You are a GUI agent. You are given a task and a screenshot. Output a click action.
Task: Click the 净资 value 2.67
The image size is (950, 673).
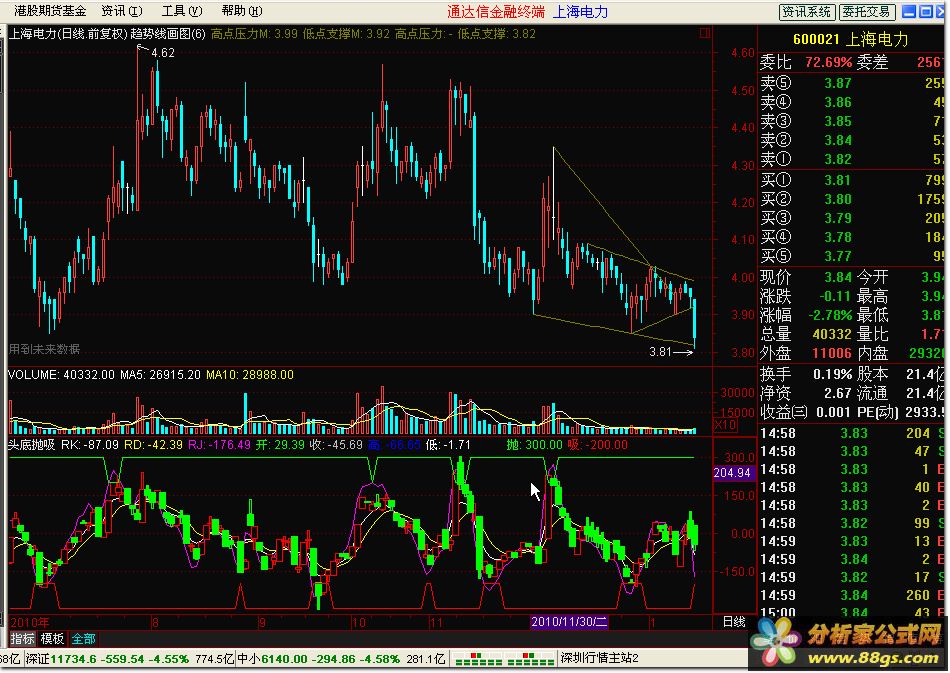pos(838,393)
